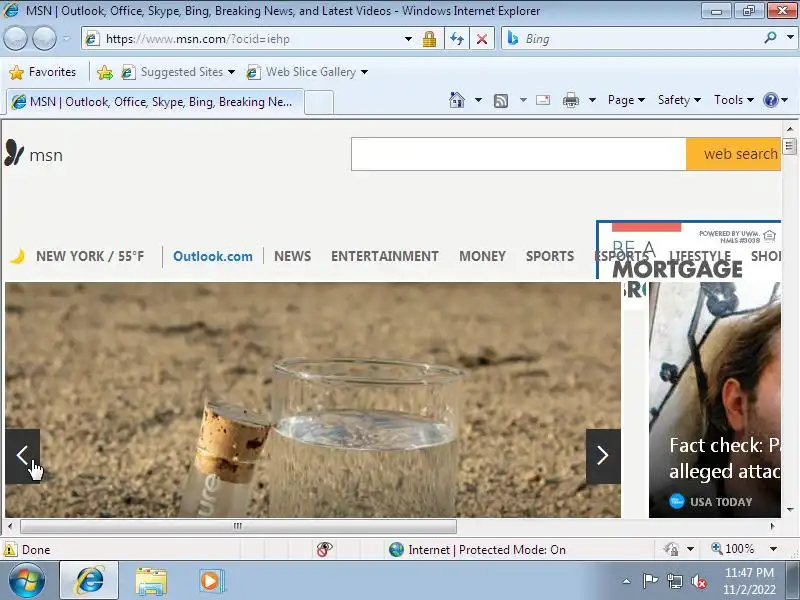This screenshot has width=800, height=600.
Task: Expand the Home button dropdown arrow
Action: pyautogui.click(x=478, y=100)
